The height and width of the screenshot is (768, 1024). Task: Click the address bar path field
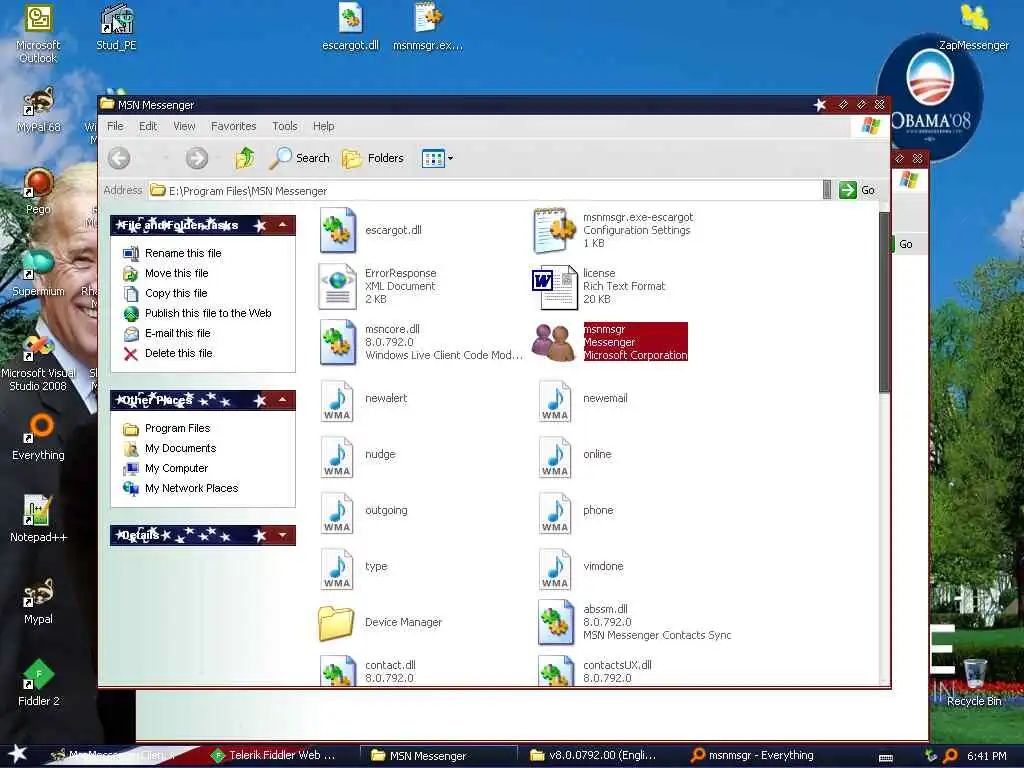click(485, 191)
